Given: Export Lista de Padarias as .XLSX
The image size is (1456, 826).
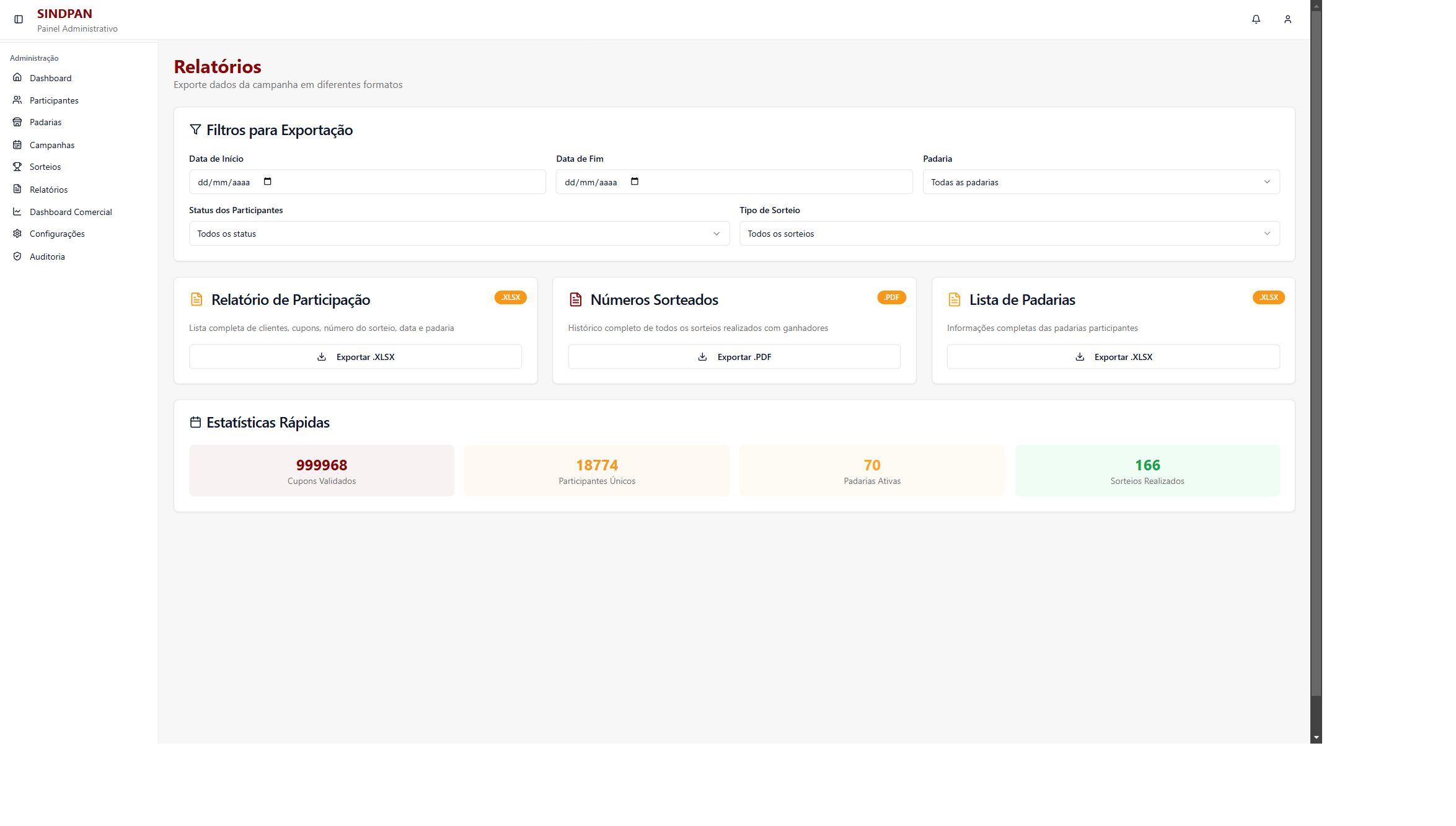Looking at the screenshot, I should tap(1113, 357).
